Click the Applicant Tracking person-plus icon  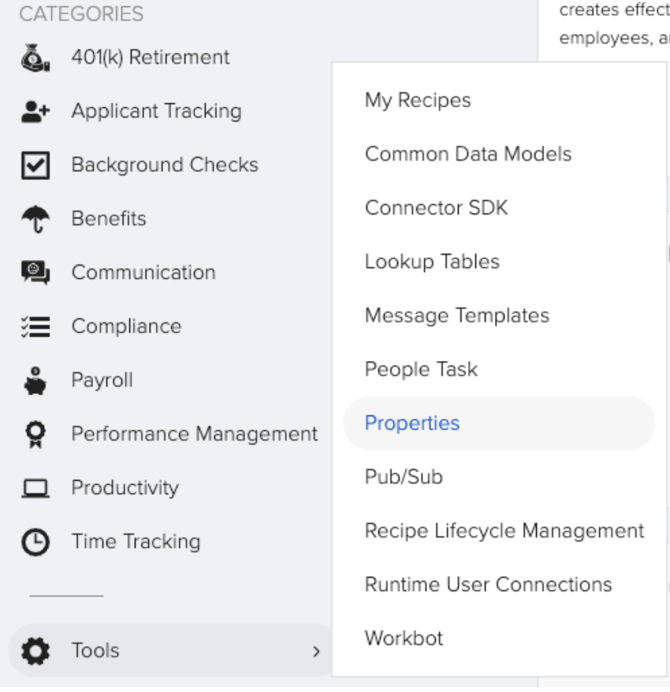[35, 112]
